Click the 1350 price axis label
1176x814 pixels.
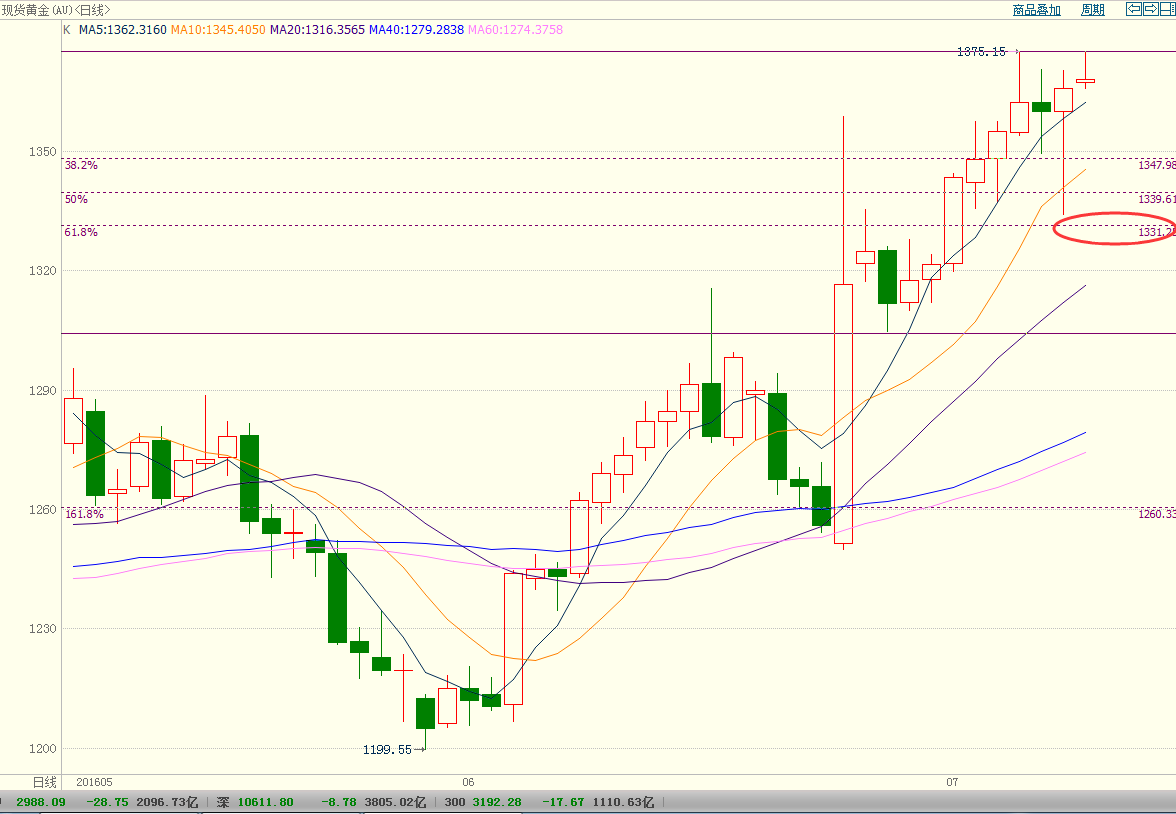[x=43, y=152]
